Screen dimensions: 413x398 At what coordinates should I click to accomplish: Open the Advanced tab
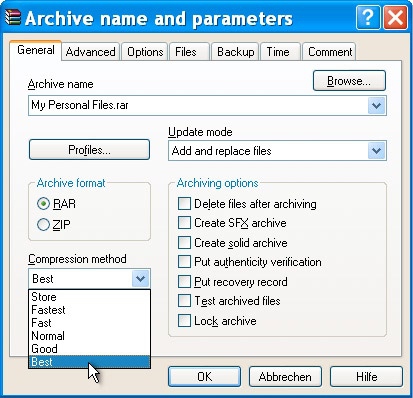click(90, 52)
